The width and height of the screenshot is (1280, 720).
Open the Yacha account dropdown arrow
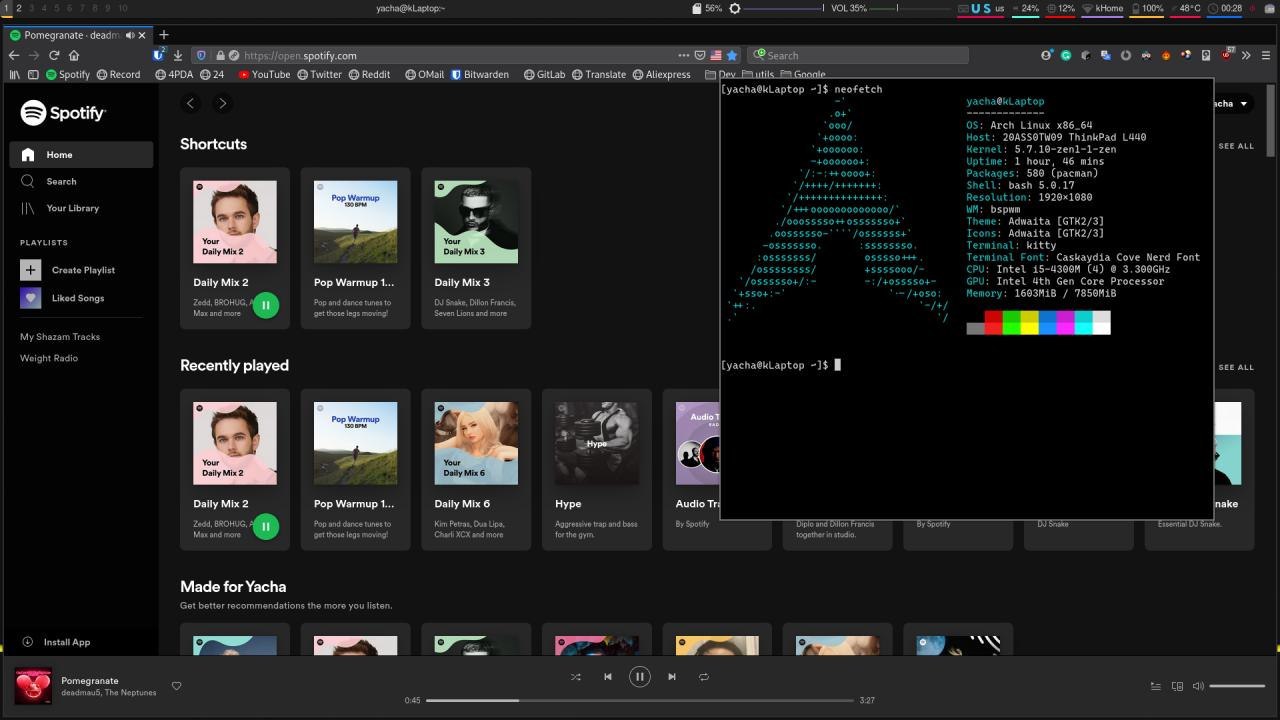[x=1244, y=104]
